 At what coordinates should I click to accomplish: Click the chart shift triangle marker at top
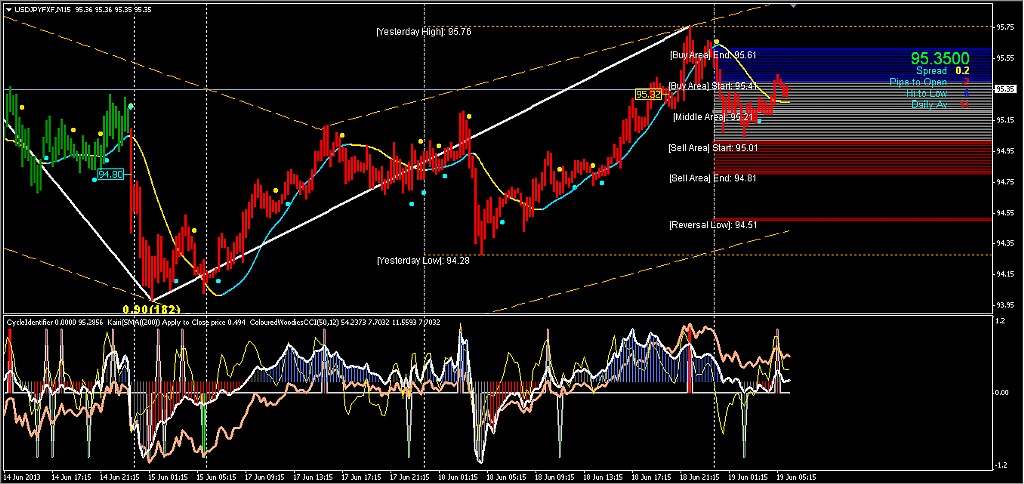tap(794, 5)
